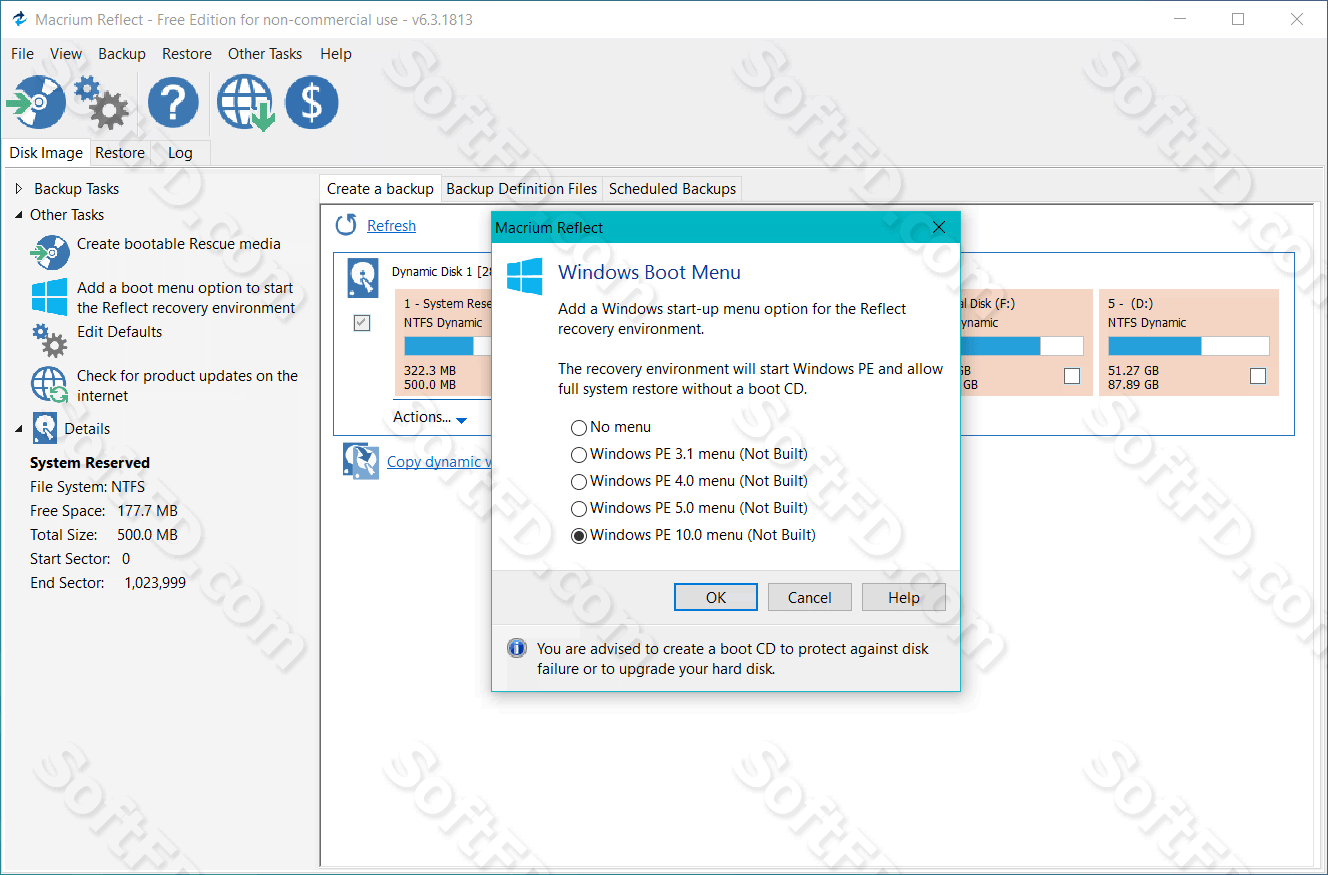The image size is (1328, 875).
Task: Switch to the Disk Image tab
Action: coord(46,153)
